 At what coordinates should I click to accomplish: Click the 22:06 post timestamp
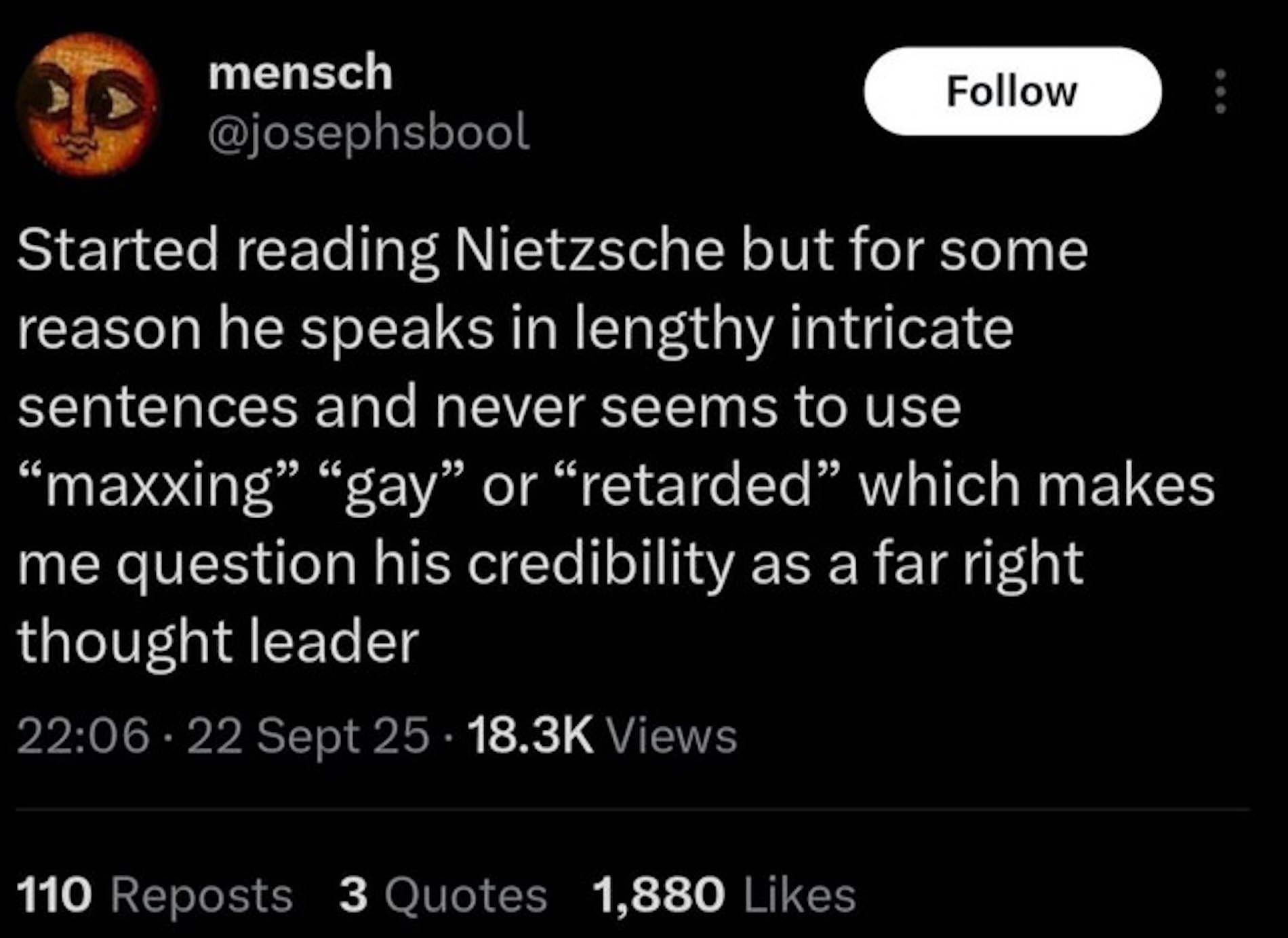point(83,737)
